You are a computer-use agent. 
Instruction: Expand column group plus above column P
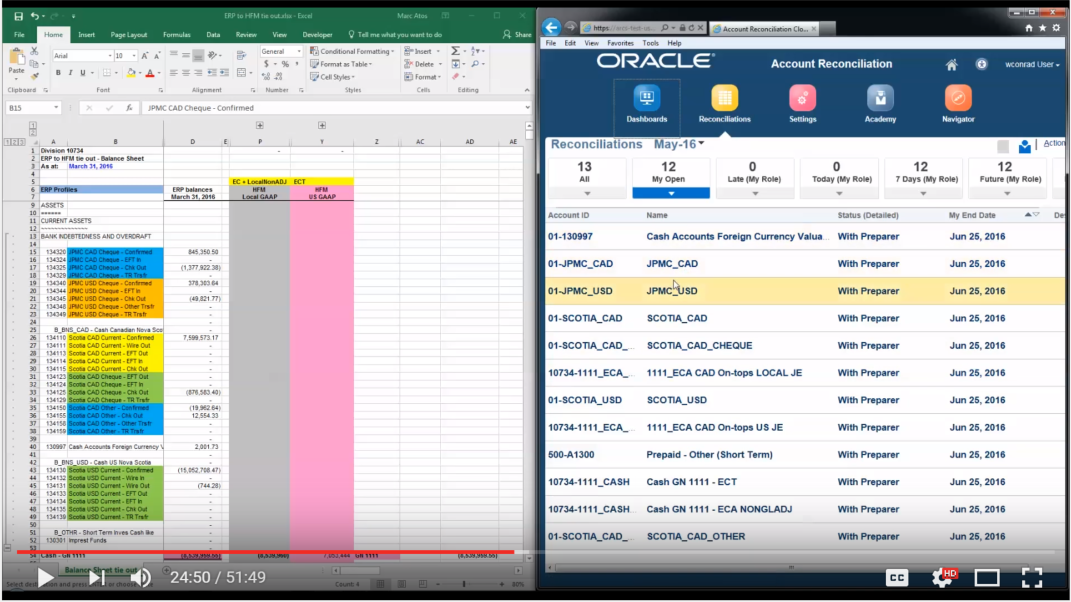tap(260, 125)
